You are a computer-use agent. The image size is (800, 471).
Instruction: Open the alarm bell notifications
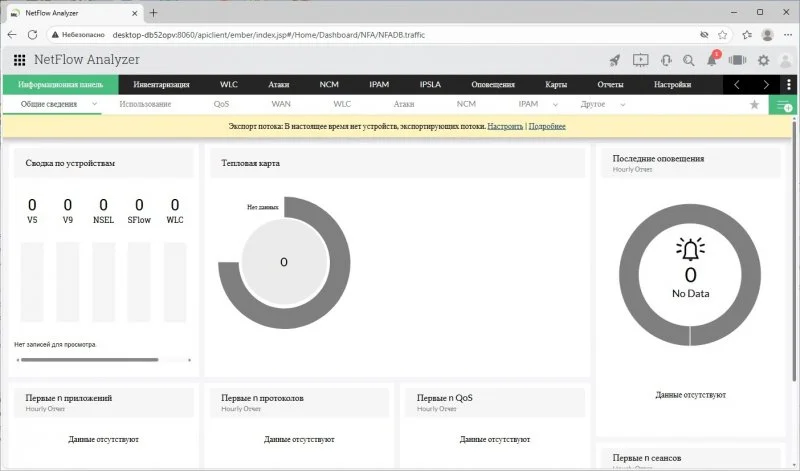(x=712, y=60)
